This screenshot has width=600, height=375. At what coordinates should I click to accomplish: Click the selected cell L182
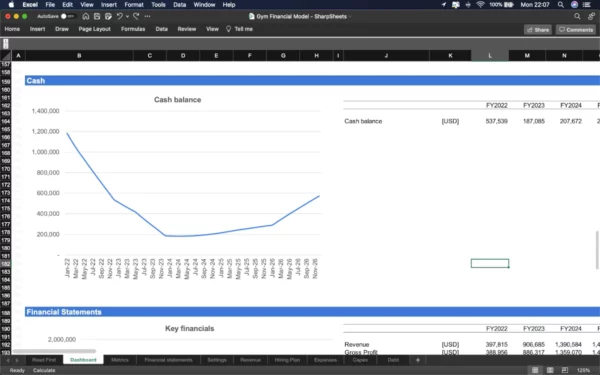pos(490,263)
